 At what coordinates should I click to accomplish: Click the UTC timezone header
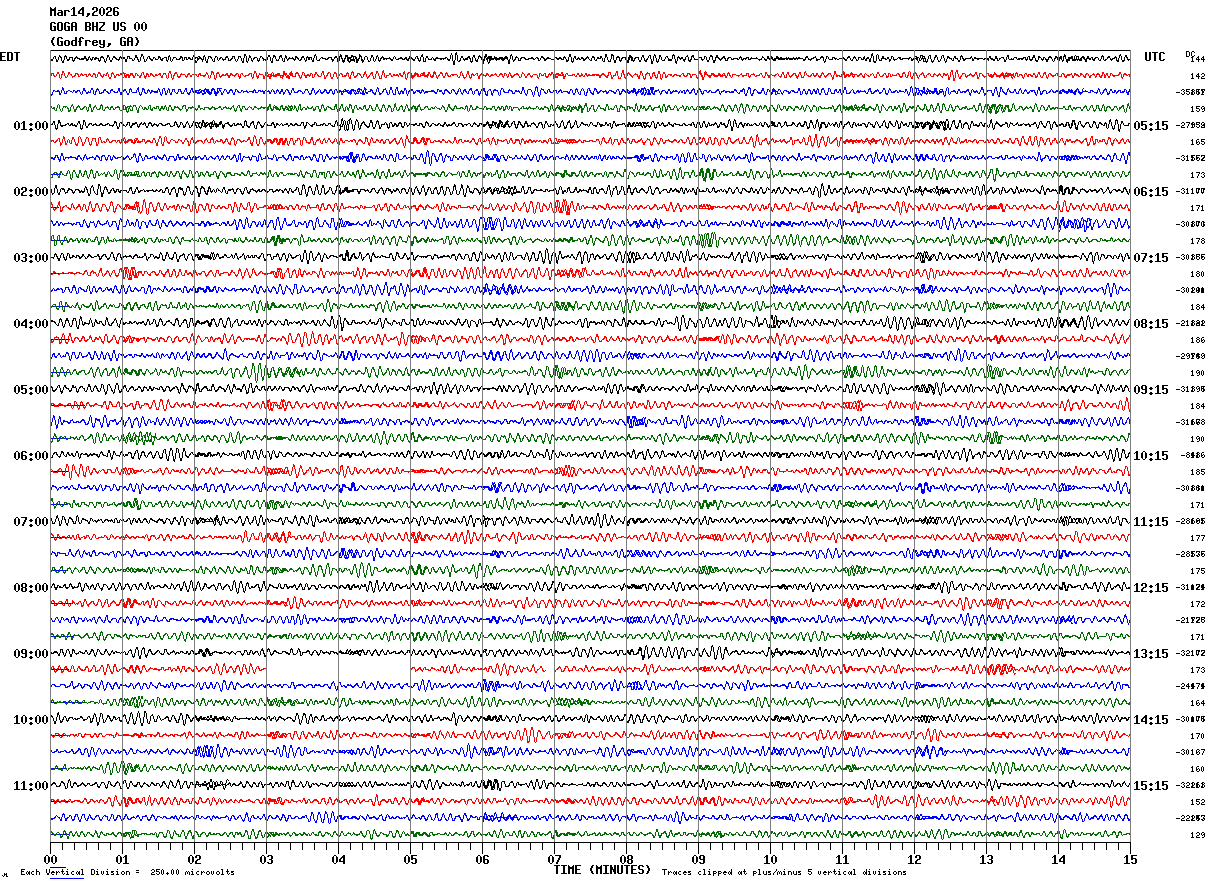point(1155,57)
